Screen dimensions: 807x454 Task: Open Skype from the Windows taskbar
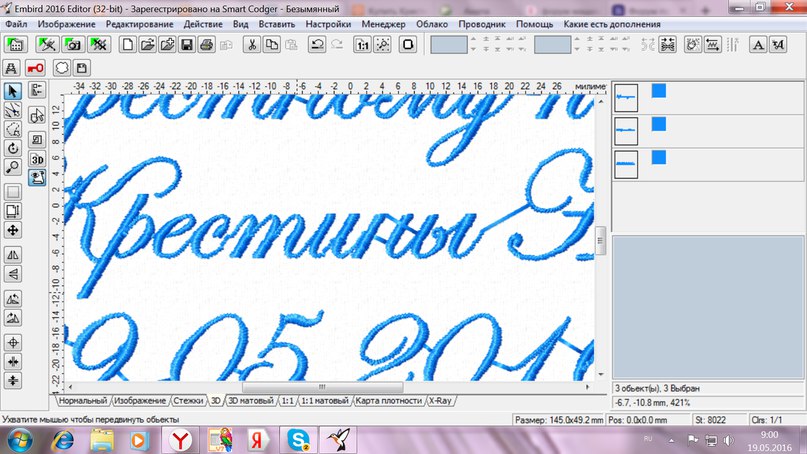click(x=295, y=438)
